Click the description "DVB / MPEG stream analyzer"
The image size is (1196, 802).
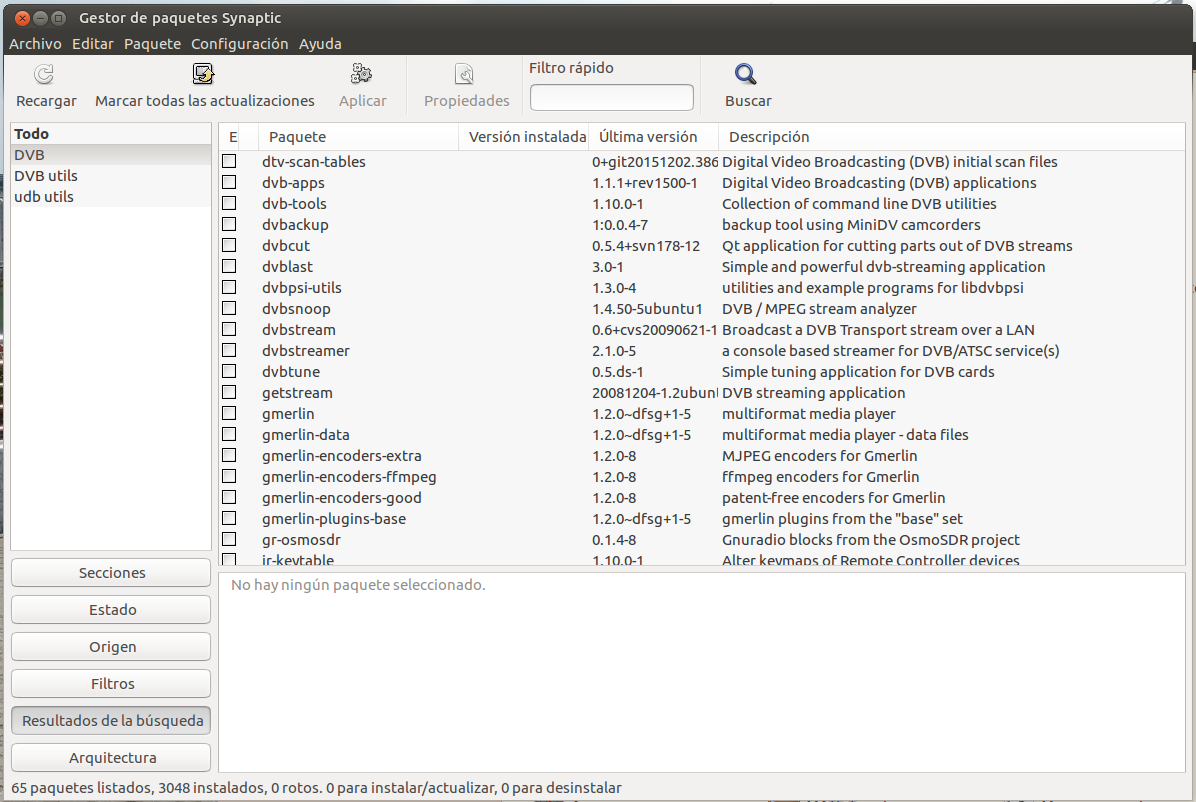coord(819,309)
